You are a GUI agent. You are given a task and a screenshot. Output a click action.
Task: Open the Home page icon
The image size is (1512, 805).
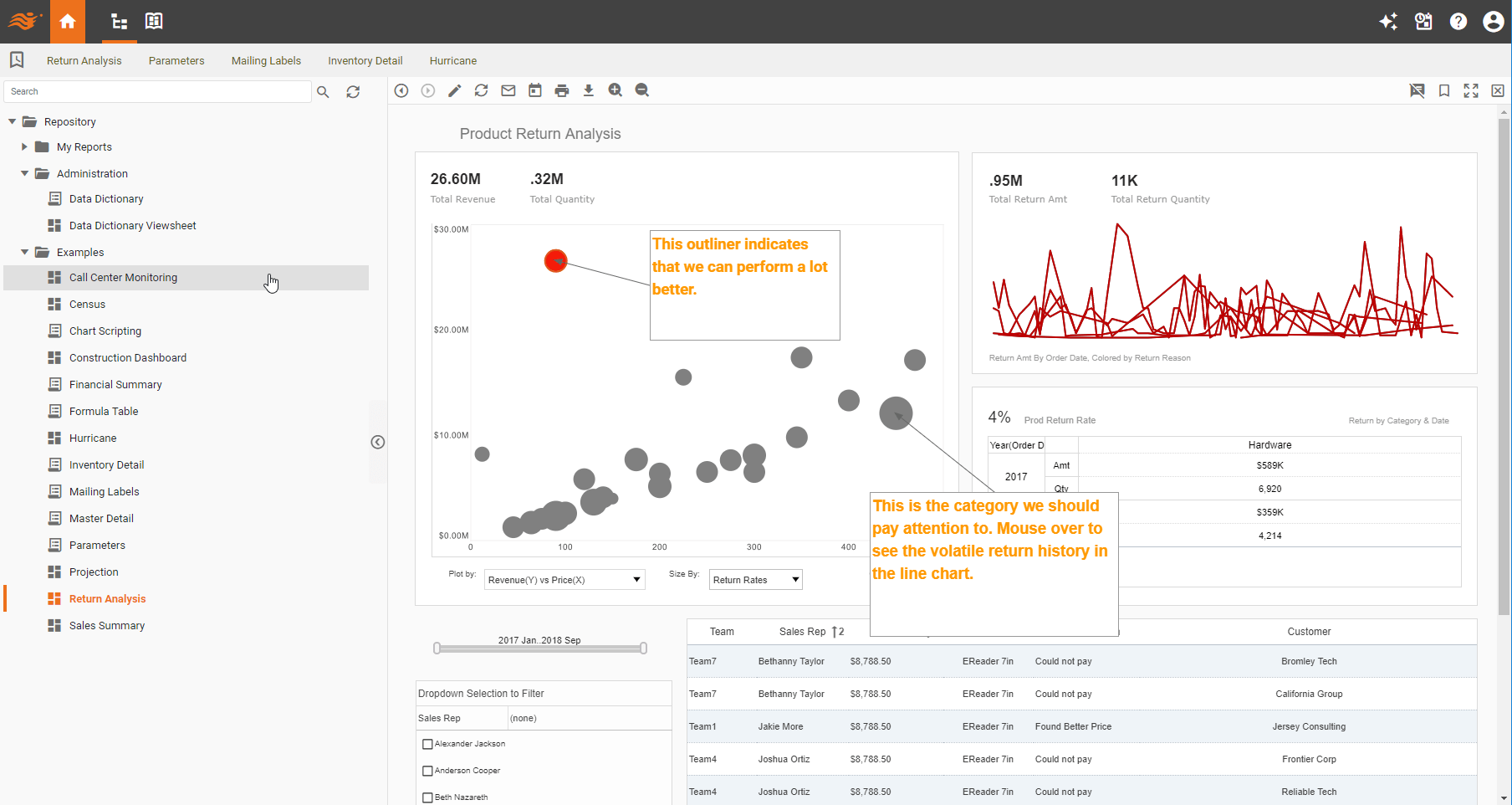point(68,22)
